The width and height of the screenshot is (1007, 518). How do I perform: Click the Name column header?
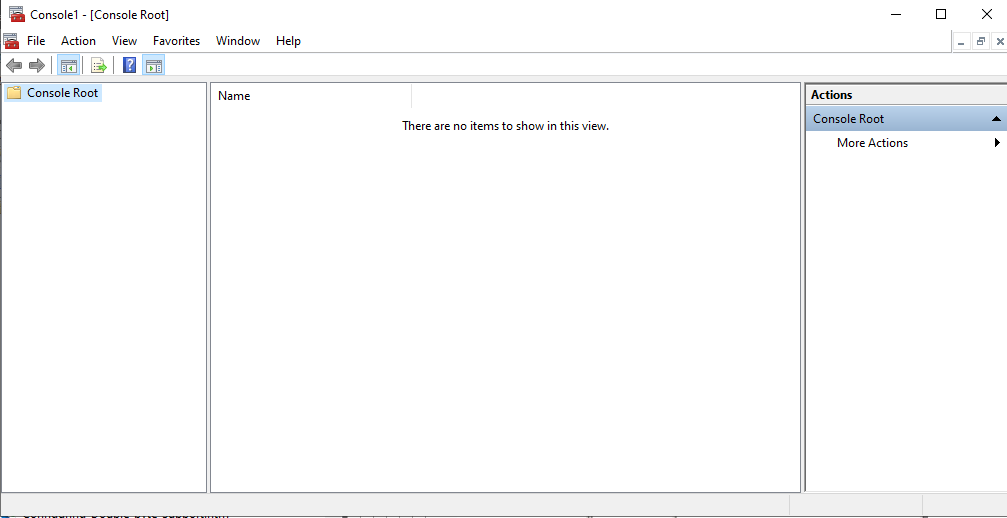[x=311, y=96]
